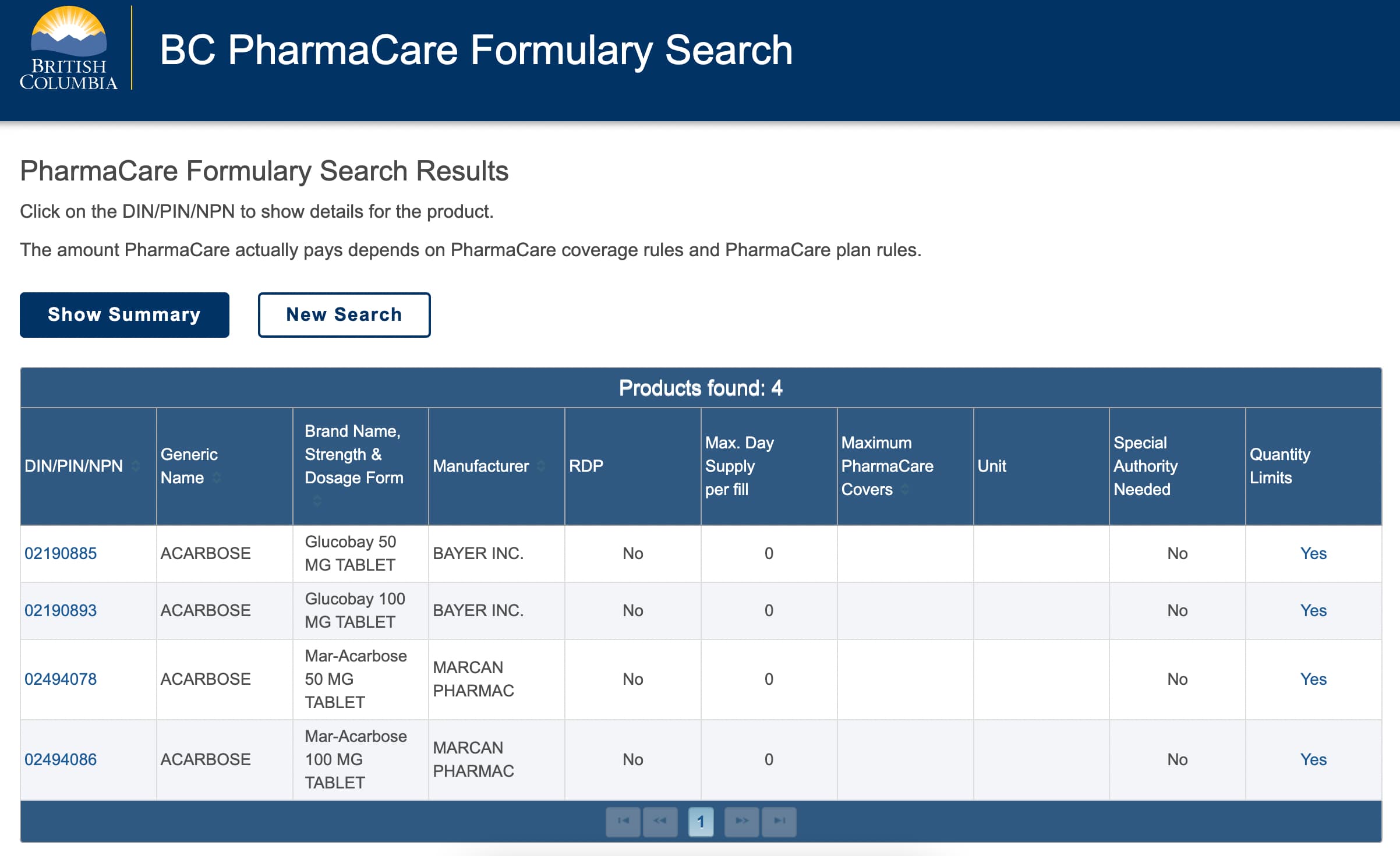This screenshot has width=1400, height=856.
Task: Open details for DIN 02190885
Action: (x=61, y=553)
